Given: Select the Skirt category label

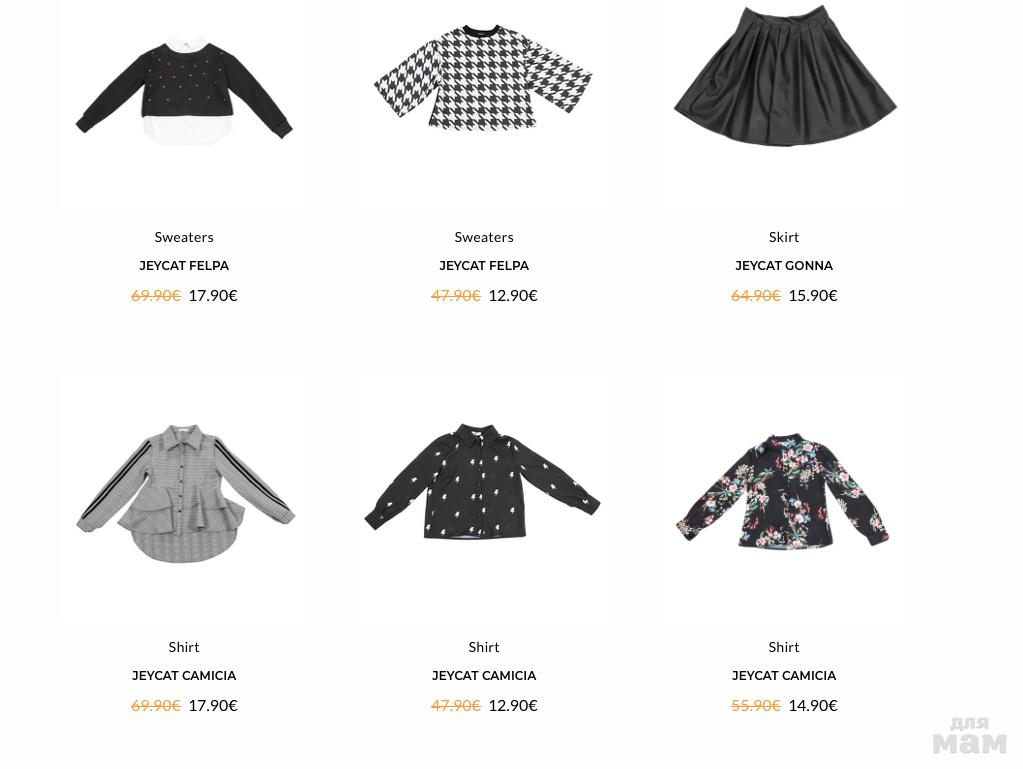Looking at the screenshot, I should (x=784, y=237).
